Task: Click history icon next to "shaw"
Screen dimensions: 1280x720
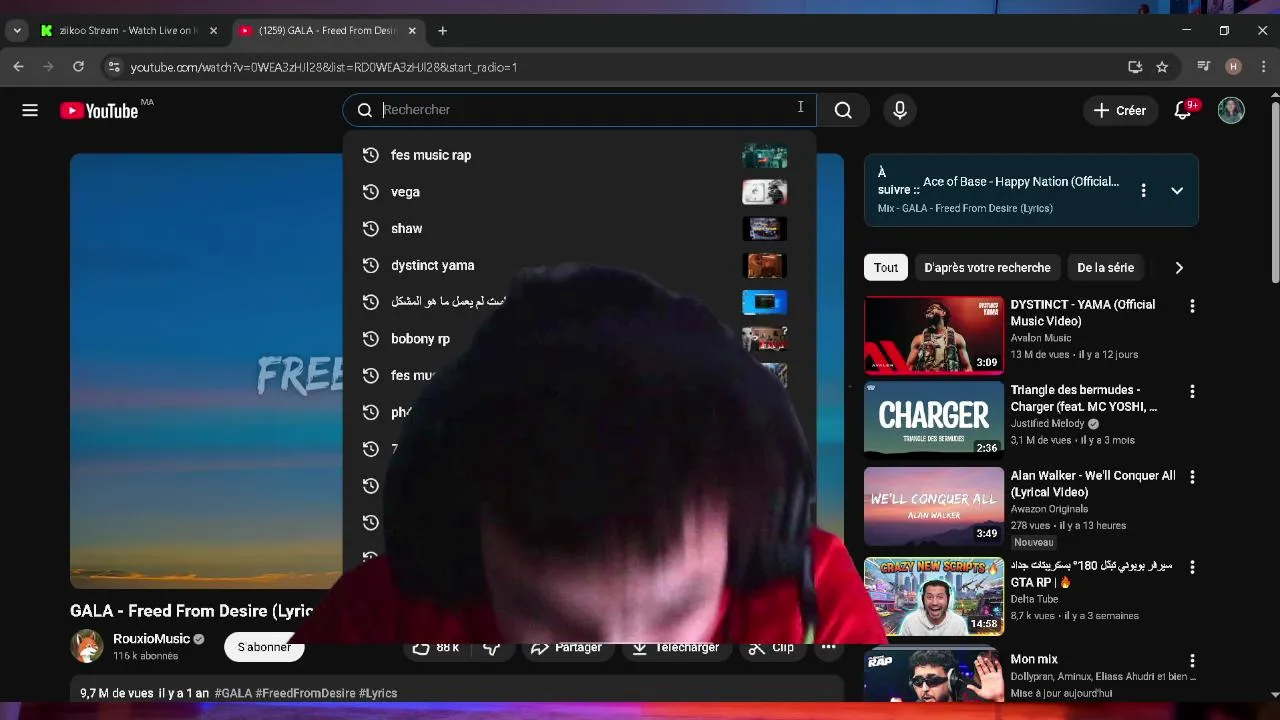Action: pyautogui.click(x=370, y=228)
